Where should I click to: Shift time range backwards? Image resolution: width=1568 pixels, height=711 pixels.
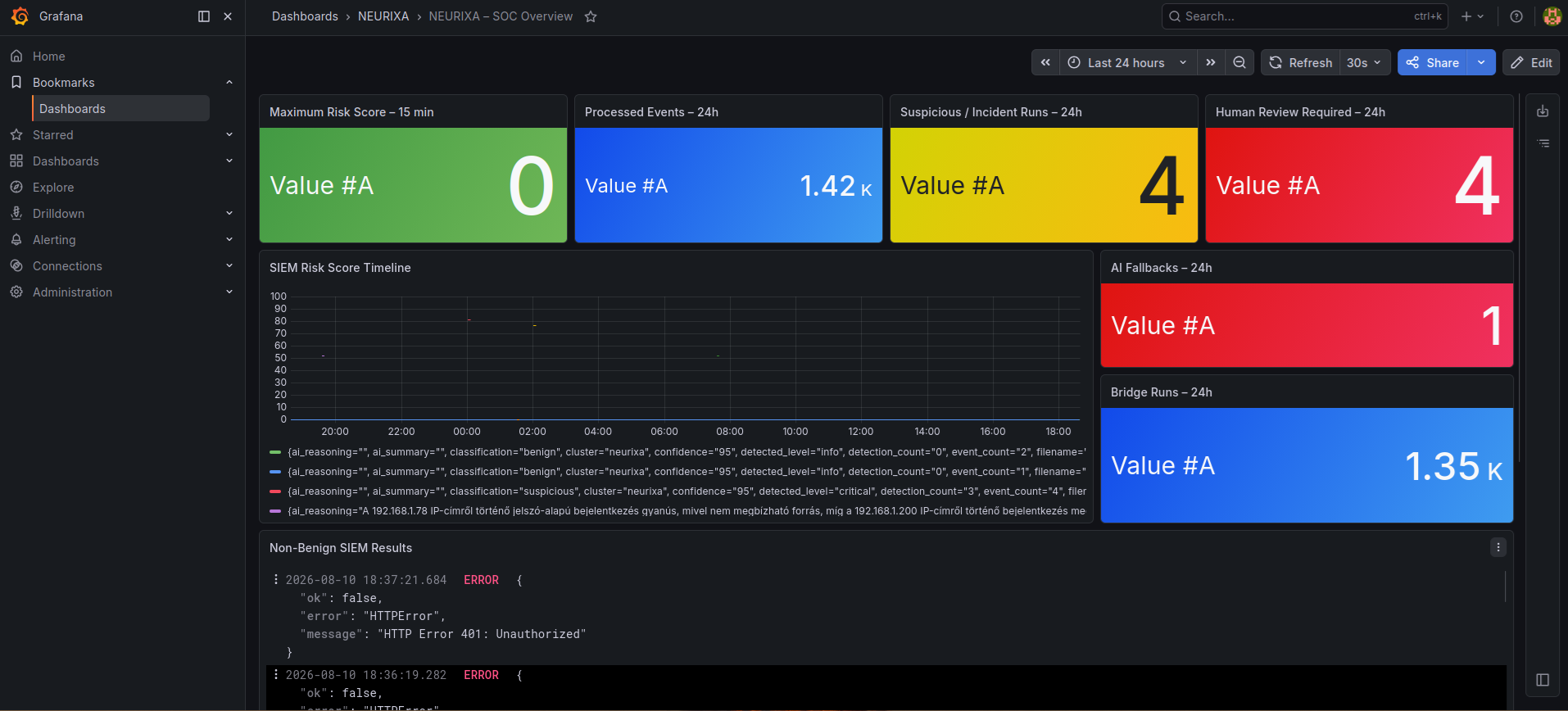(x=1045, y=62)
